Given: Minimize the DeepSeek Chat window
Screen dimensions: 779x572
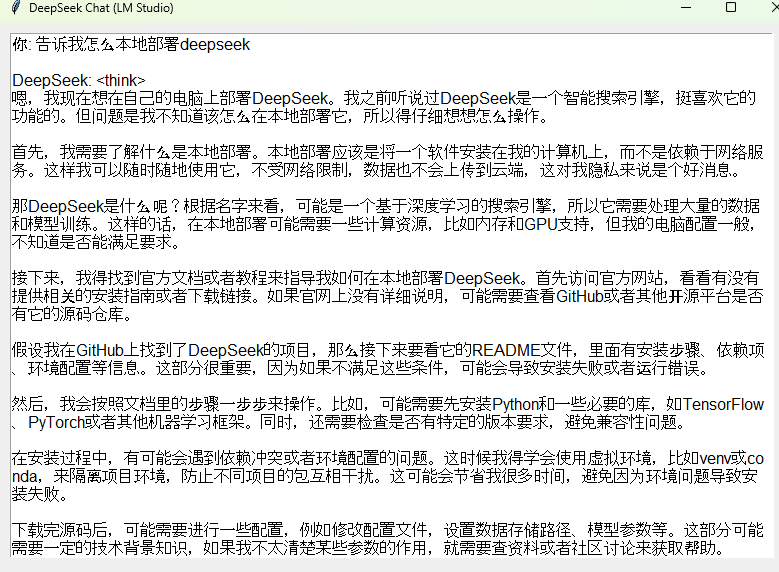Looking at the screenshot, I should pyautogui.click(x=686, y=7).
